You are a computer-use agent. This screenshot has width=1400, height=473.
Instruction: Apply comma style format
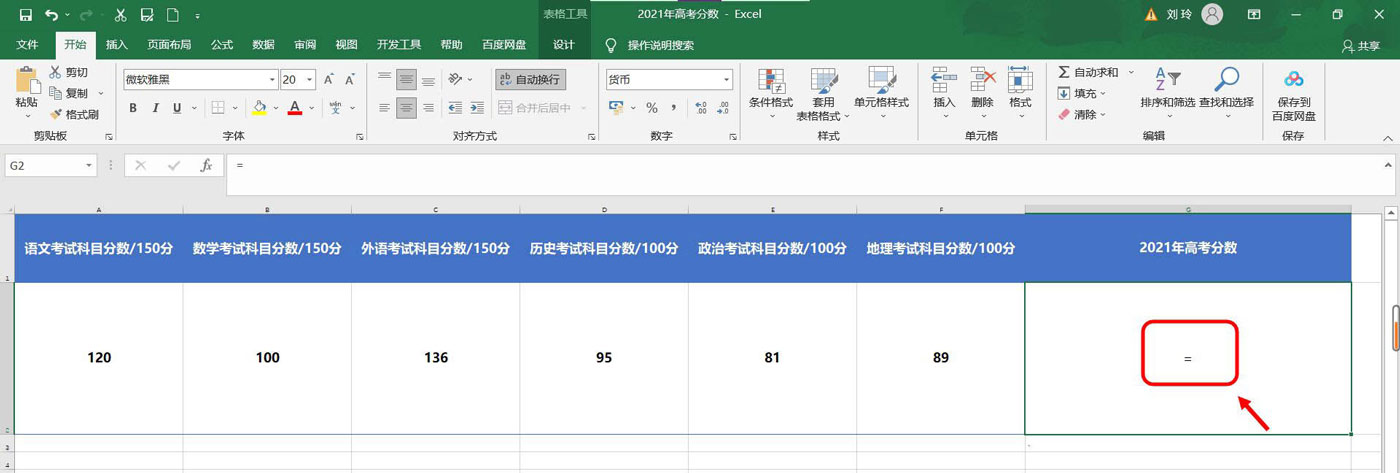tap(674, 108)
